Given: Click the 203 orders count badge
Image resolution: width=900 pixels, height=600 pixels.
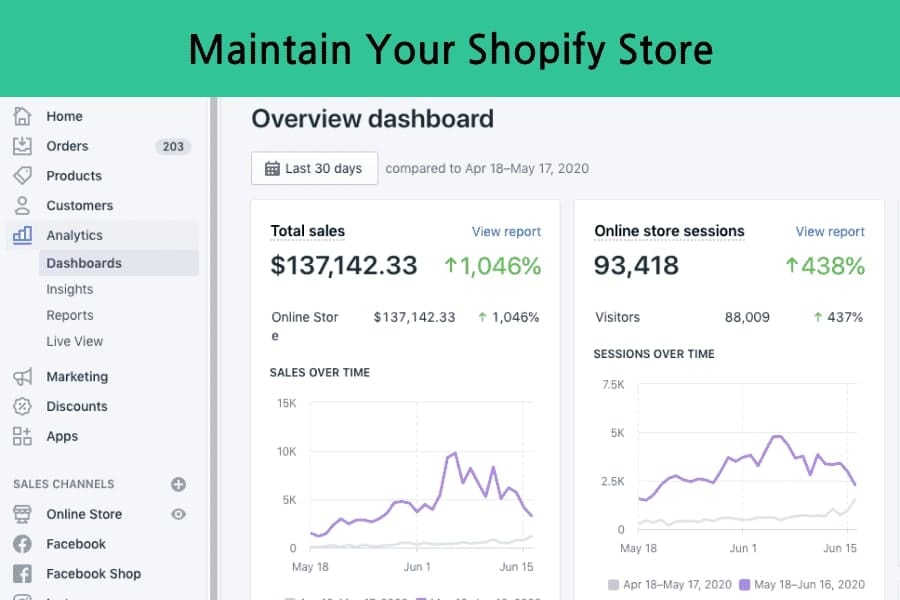Looking at the screenshot, I should click(173, 146).
